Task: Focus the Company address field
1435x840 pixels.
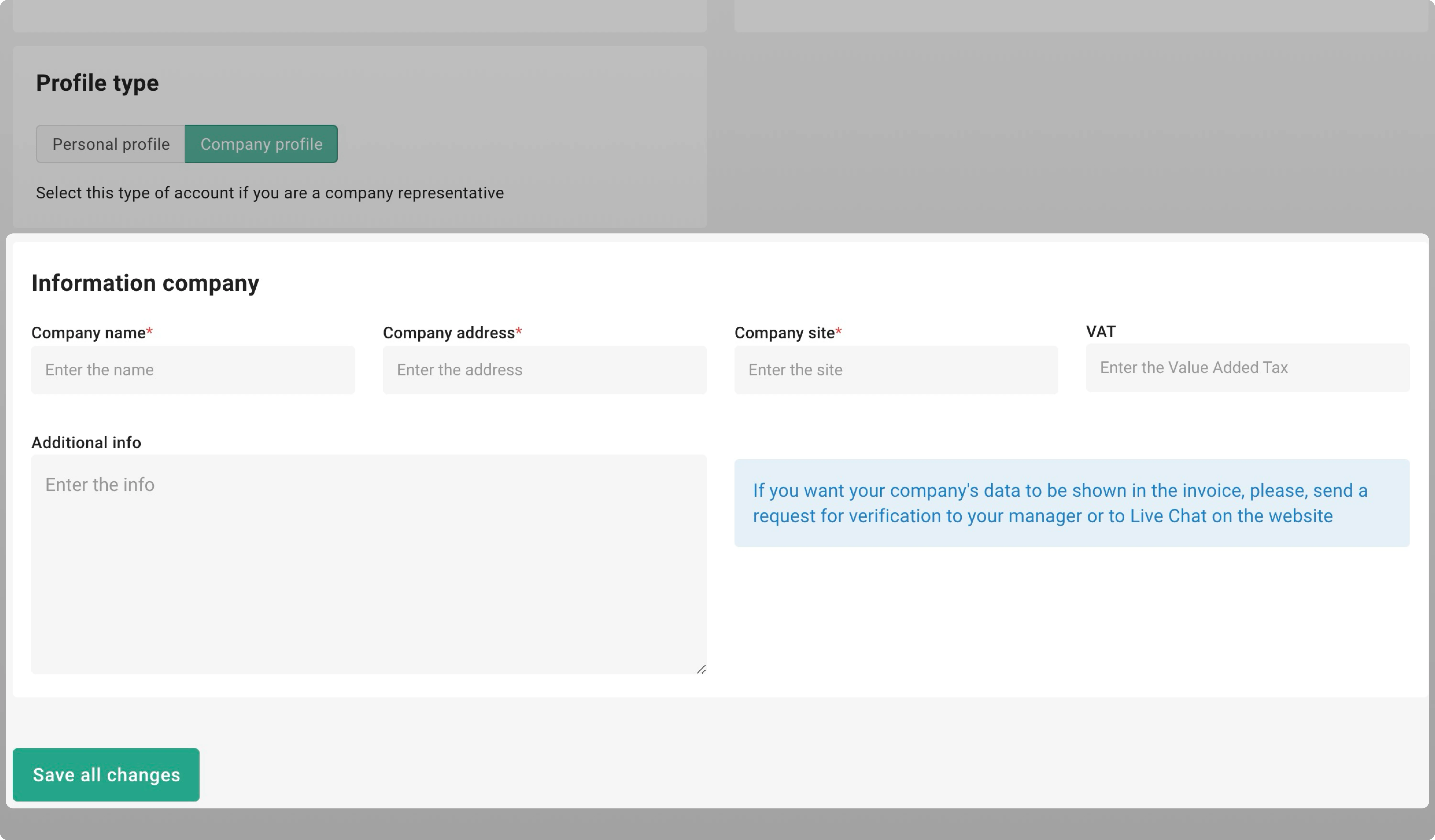Action: tap(544, 370)
